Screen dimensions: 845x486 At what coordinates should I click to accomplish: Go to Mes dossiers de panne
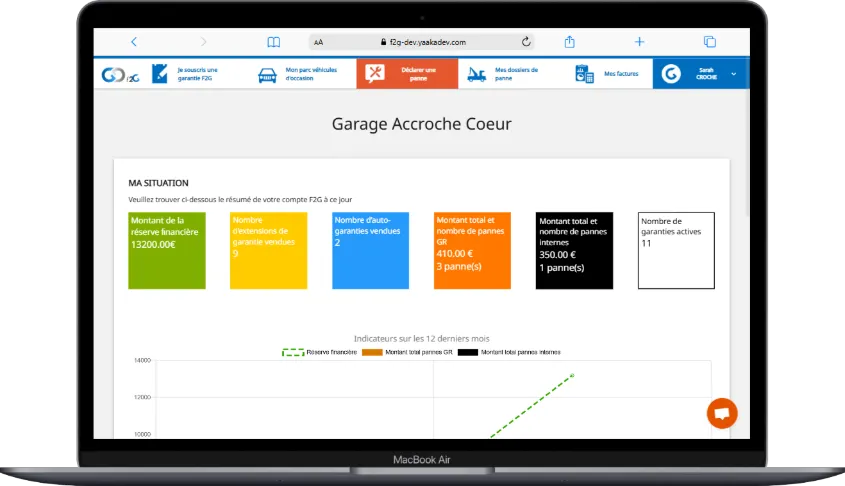pos(506,74)
